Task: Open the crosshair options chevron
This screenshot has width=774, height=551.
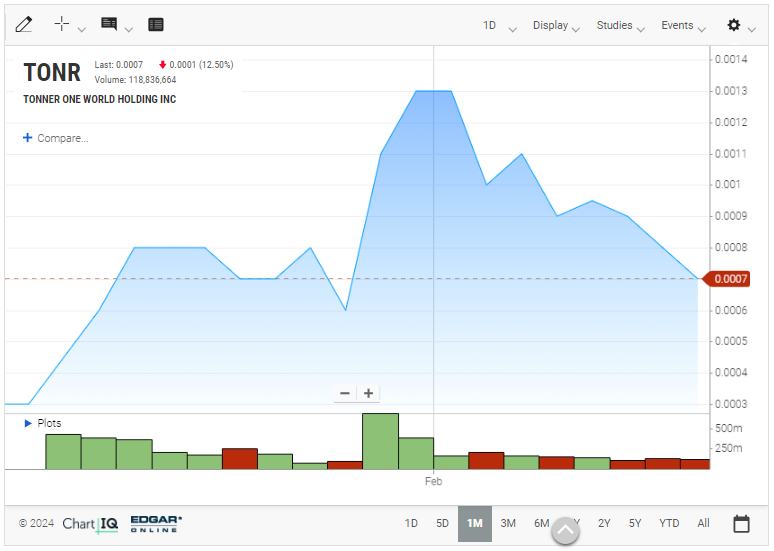Action: tap(82, 30)
